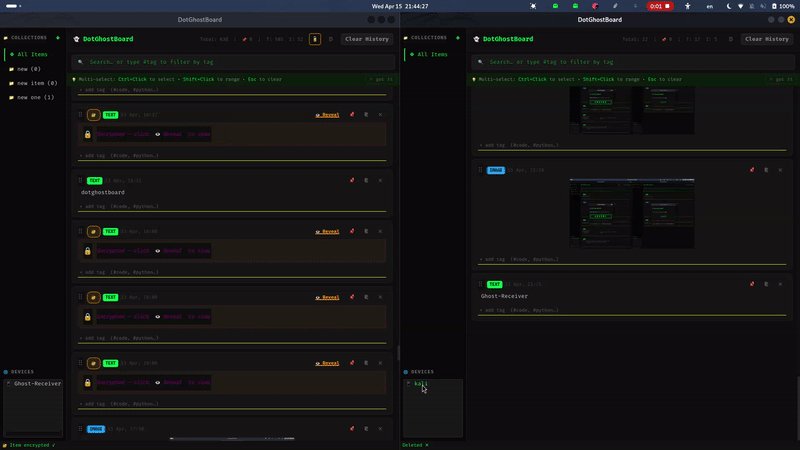
Task: Pin the encrypted item above dotghostboard
Action: (352, 115)
